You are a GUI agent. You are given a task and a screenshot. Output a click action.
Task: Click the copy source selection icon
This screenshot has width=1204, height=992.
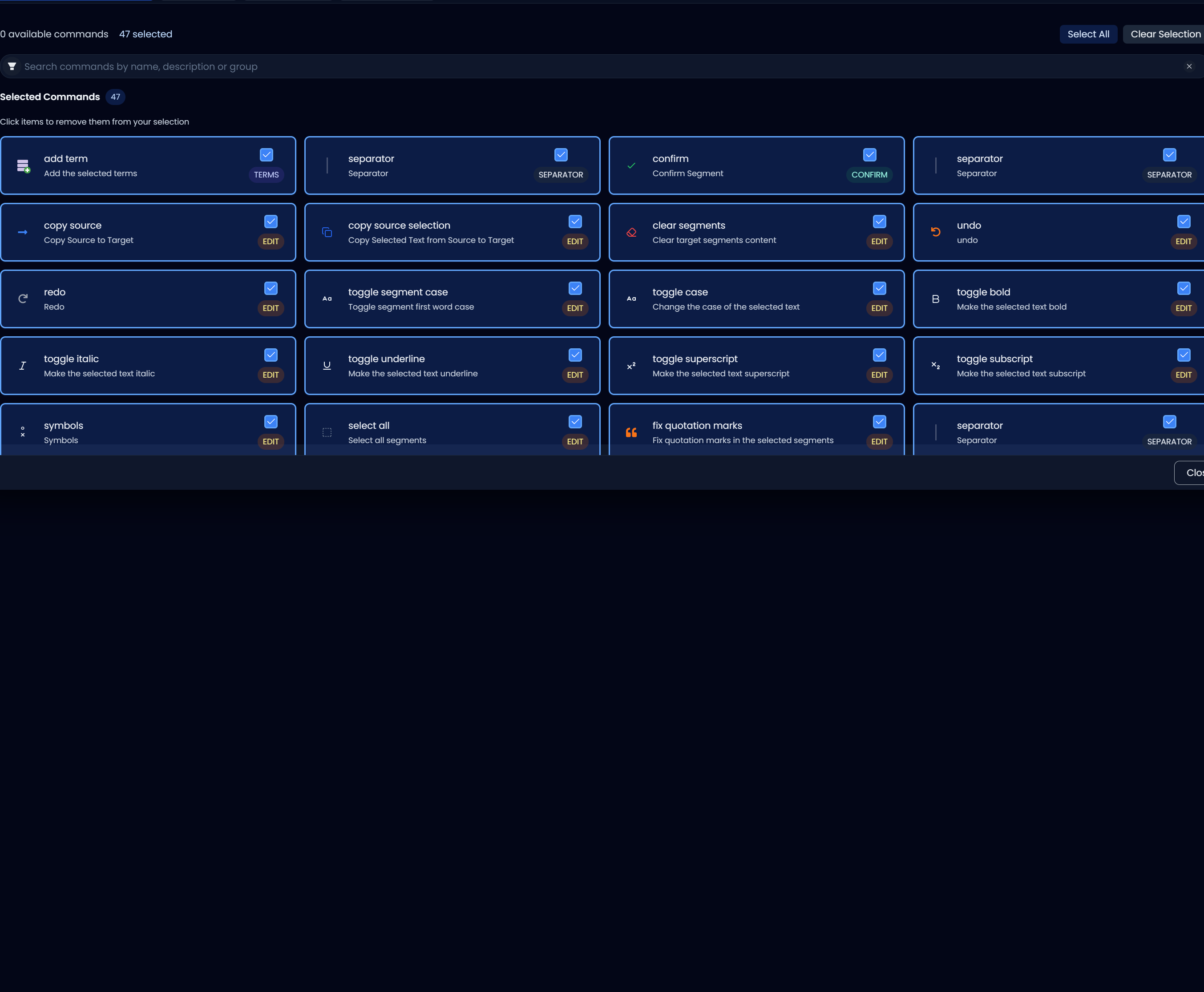[326, 232]
